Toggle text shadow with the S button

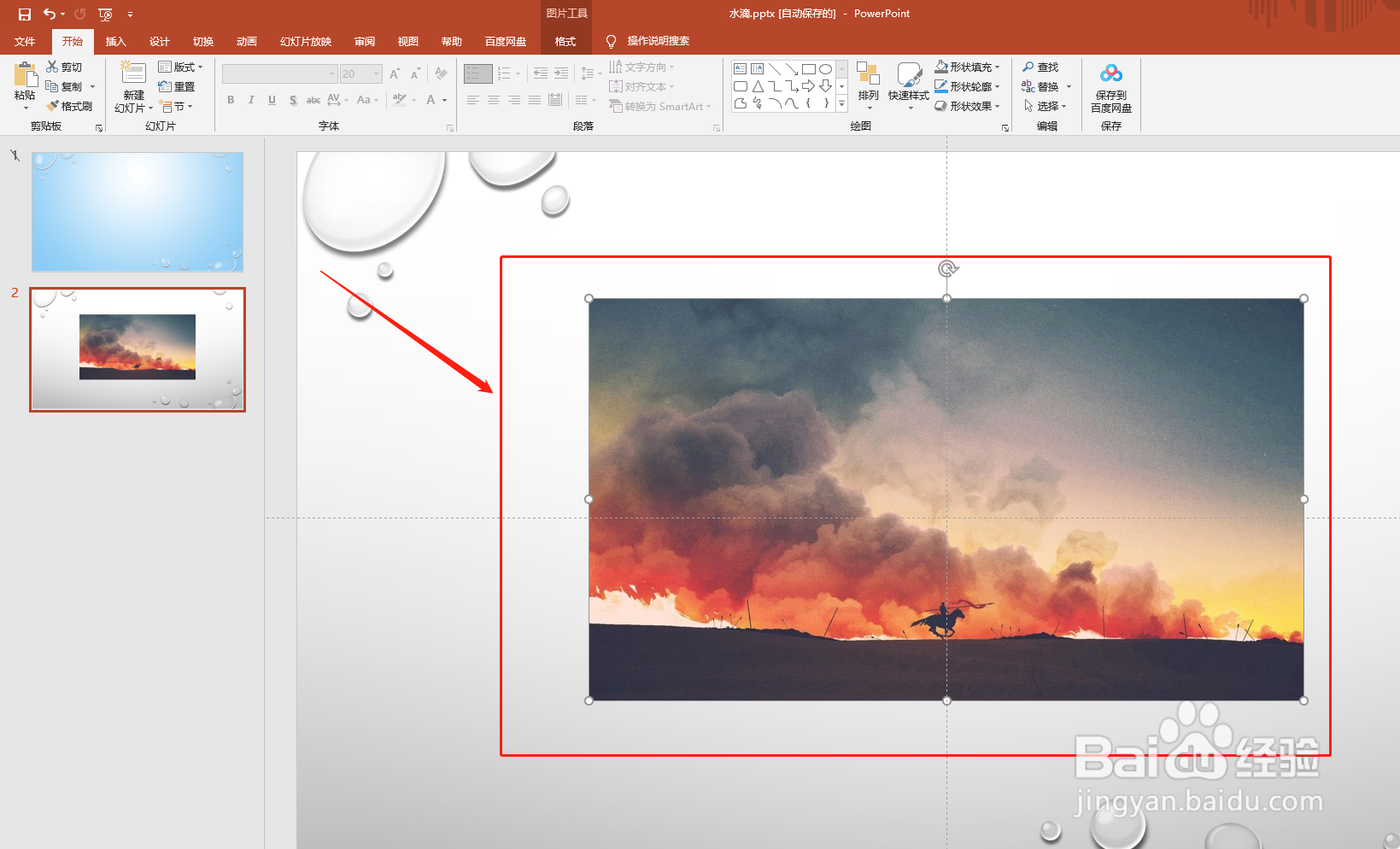[x=293, y=100]
